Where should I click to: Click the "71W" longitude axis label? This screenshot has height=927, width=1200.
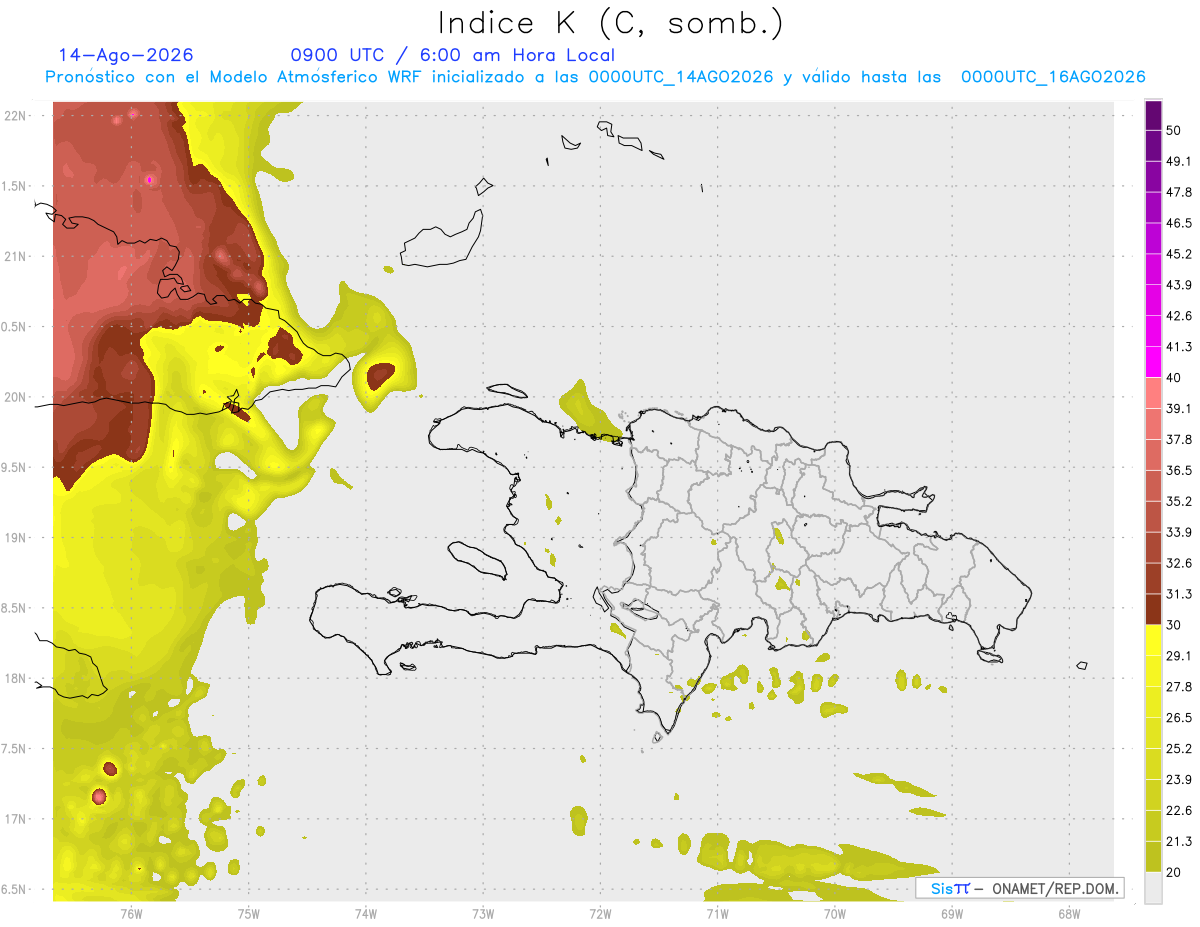point(717,913)
